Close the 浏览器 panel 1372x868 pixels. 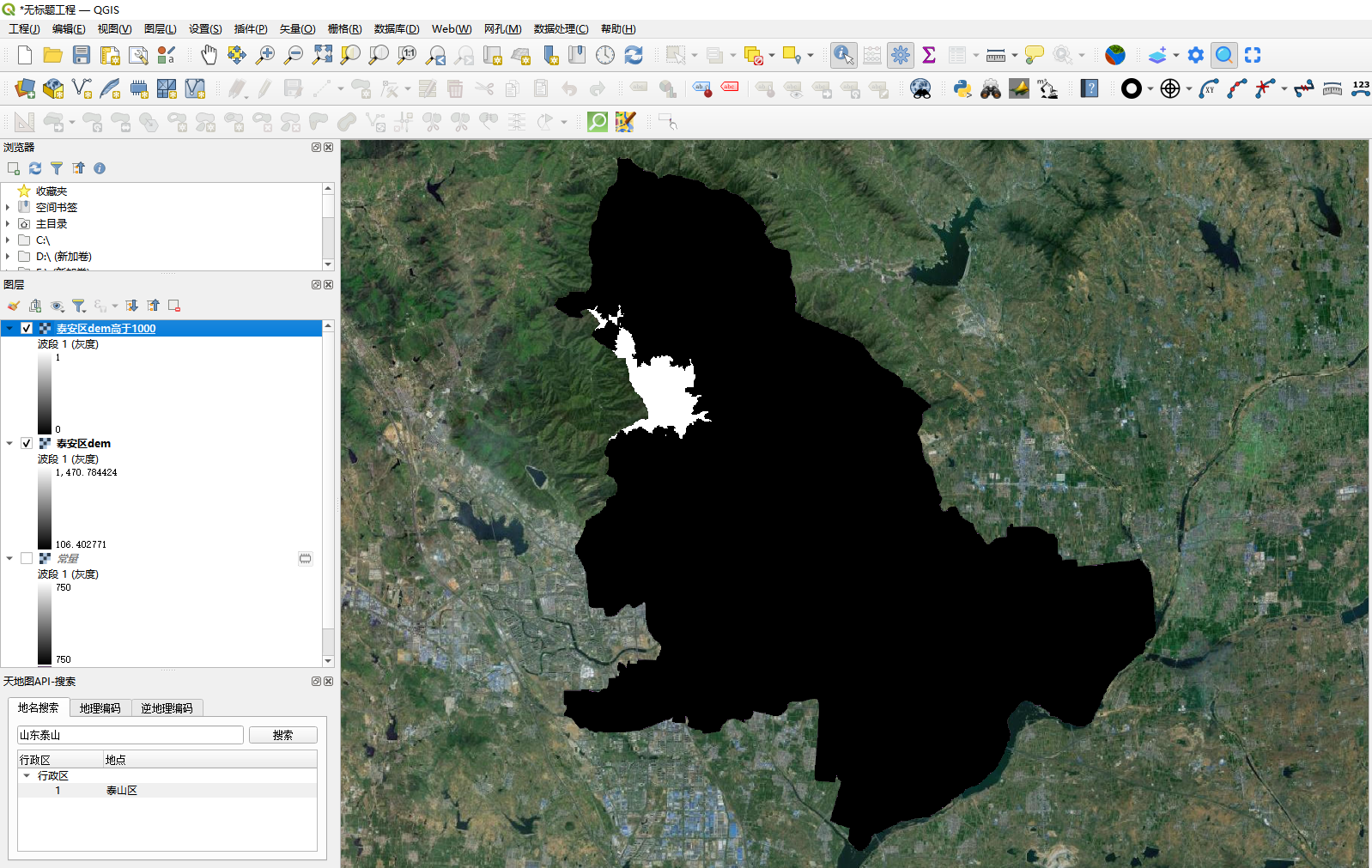click(329, 148)
